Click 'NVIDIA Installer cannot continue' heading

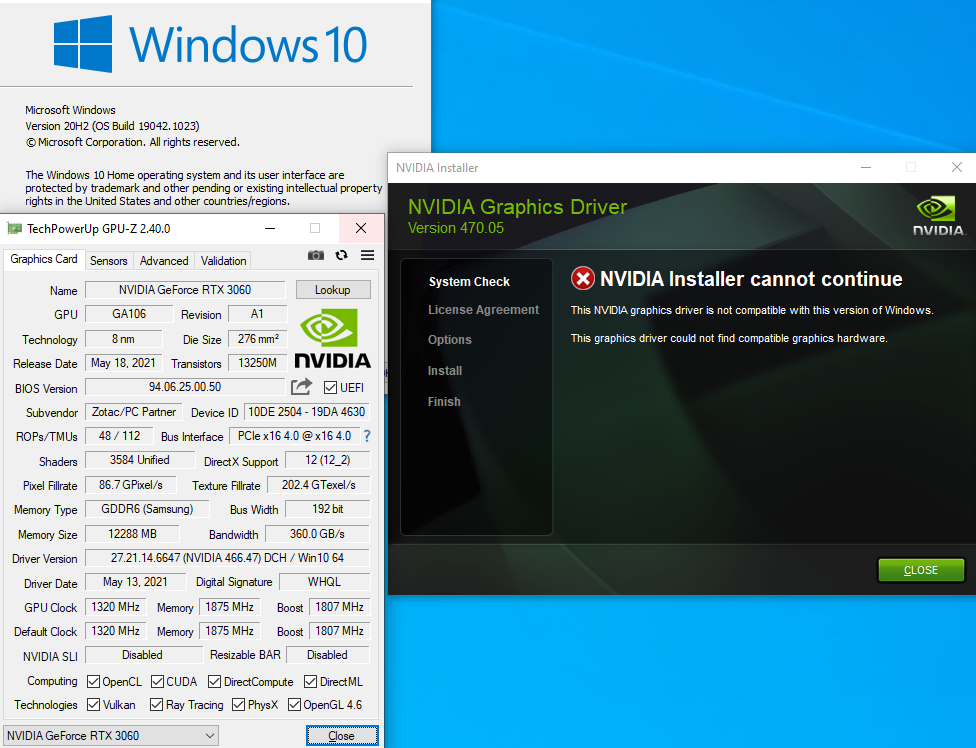click(x=751, y=279)
